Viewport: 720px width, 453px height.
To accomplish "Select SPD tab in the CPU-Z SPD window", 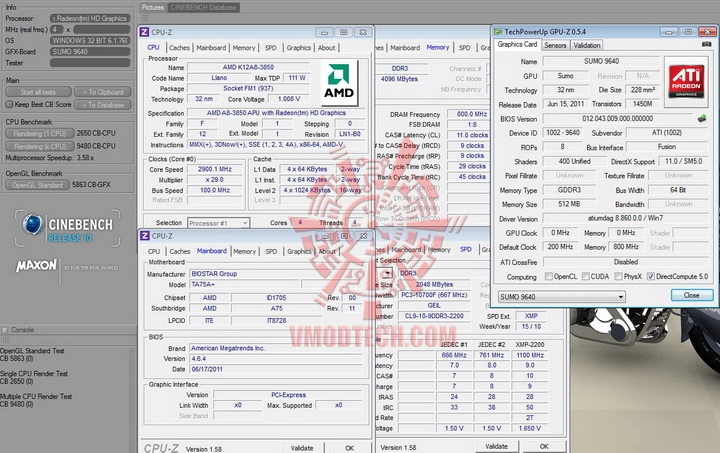I will pos(466,249).
